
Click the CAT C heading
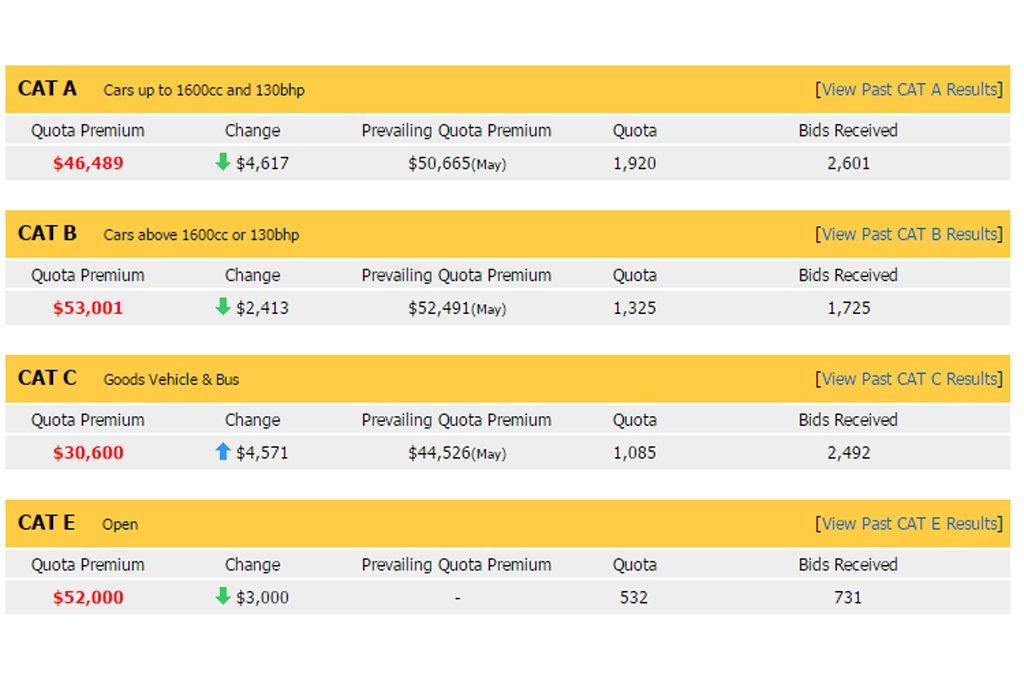click(x=47, y=378)
